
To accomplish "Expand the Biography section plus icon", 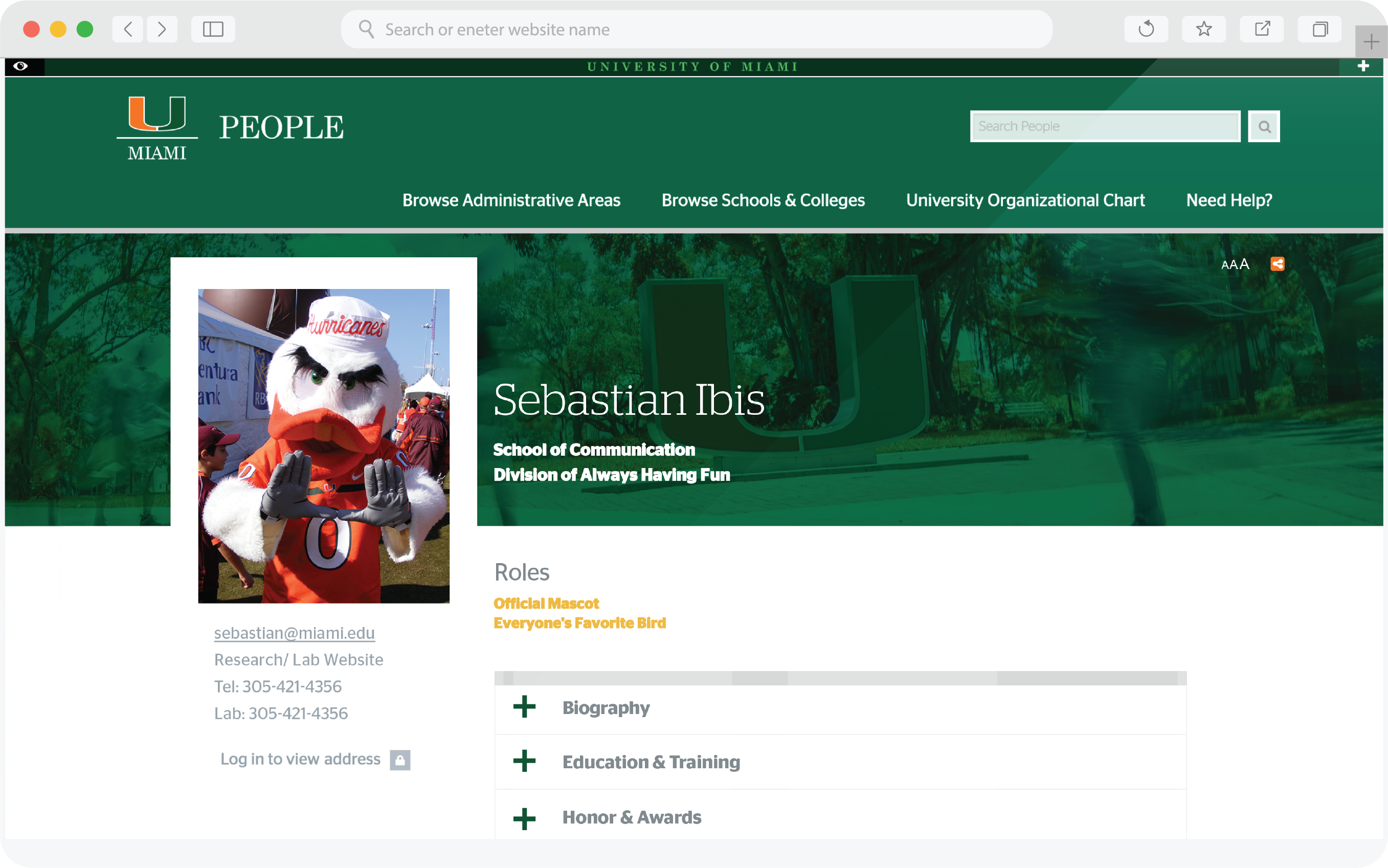I will click(524, 707).
